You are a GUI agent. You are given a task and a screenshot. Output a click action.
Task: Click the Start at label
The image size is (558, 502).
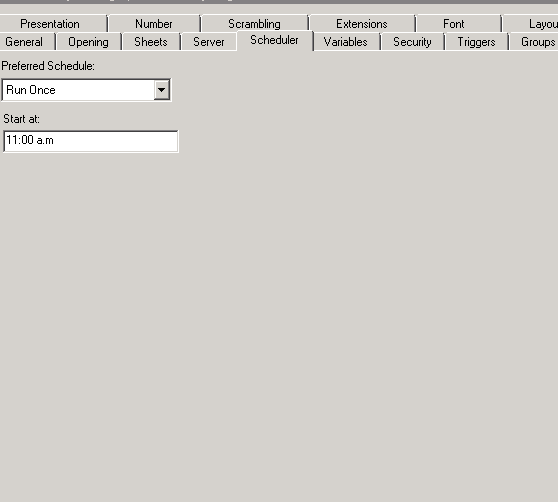point(21,119)
